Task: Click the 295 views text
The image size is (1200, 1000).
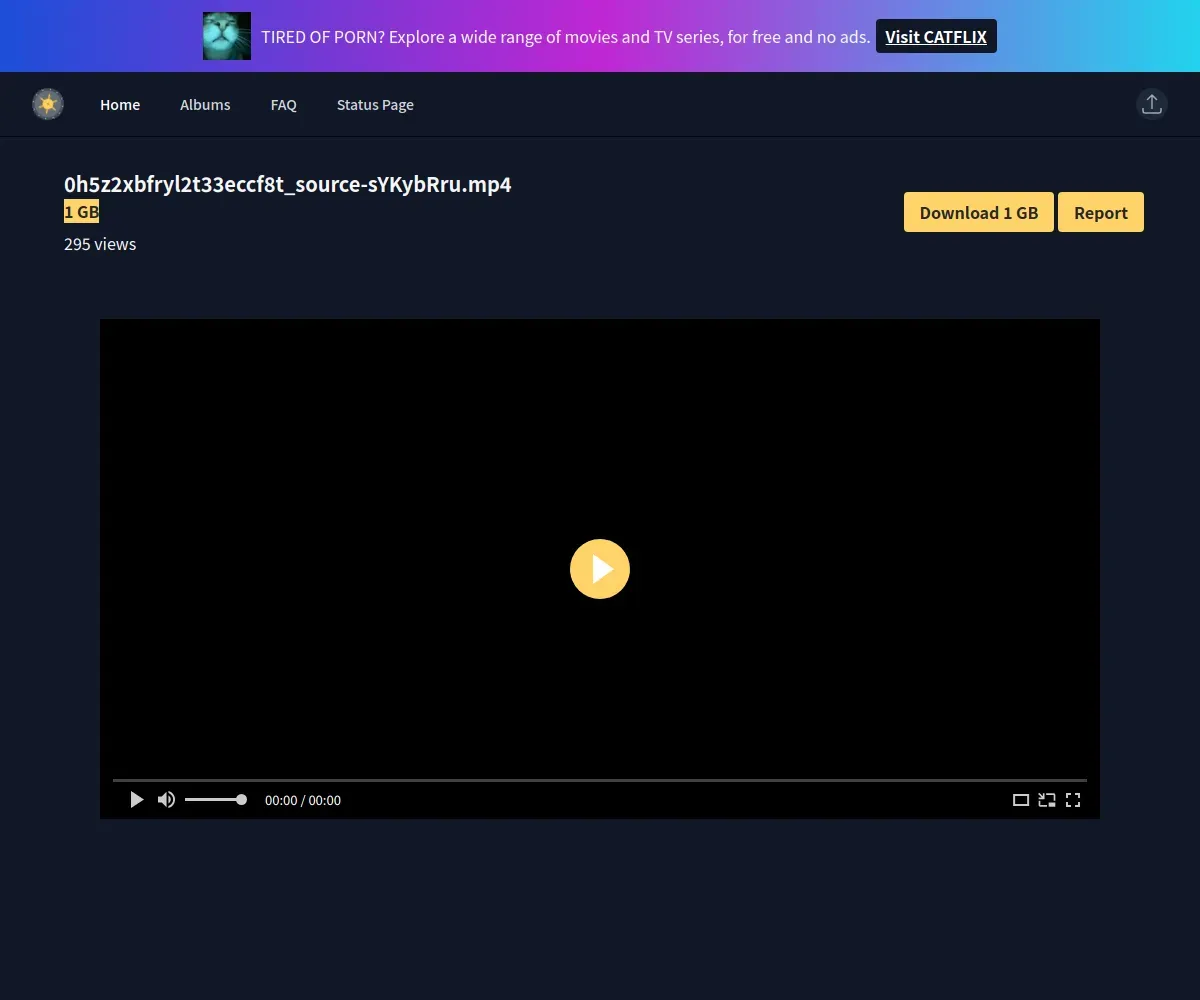Action: tap(100, 244)
